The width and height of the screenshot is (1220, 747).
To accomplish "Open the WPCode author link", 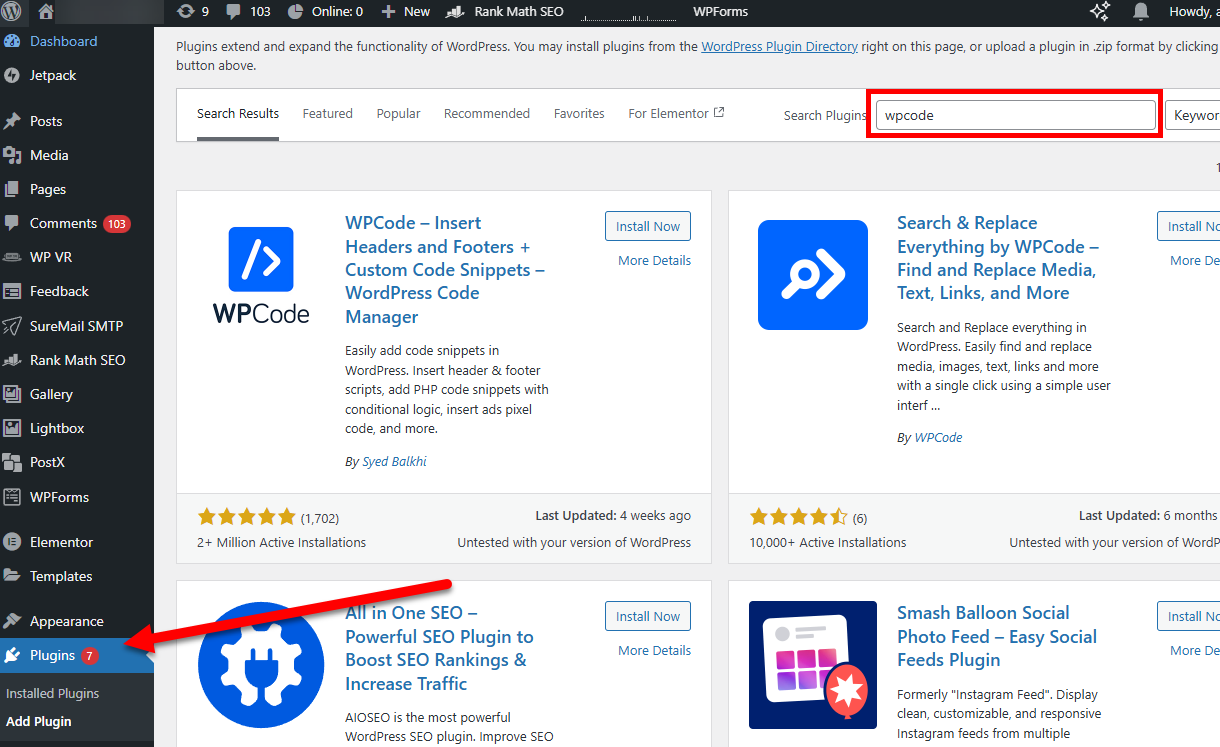I will pos(938,437).
